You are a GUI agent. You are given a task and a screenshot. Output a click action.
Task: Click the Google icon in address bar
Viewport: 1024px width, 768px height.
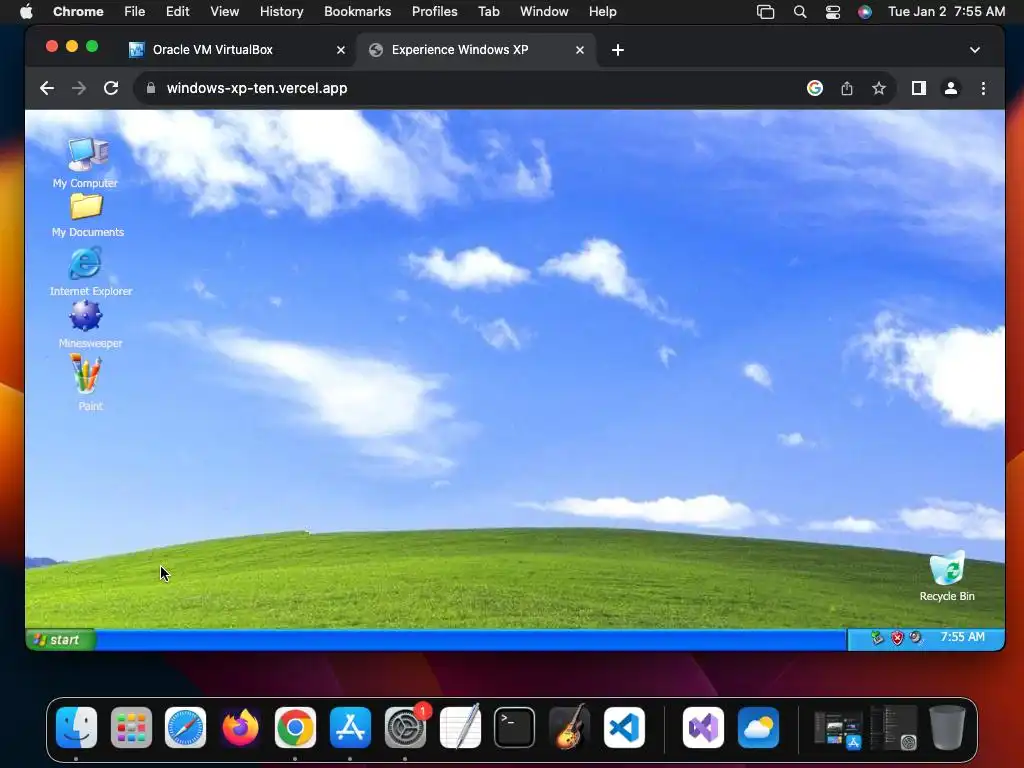coord(815,88)
